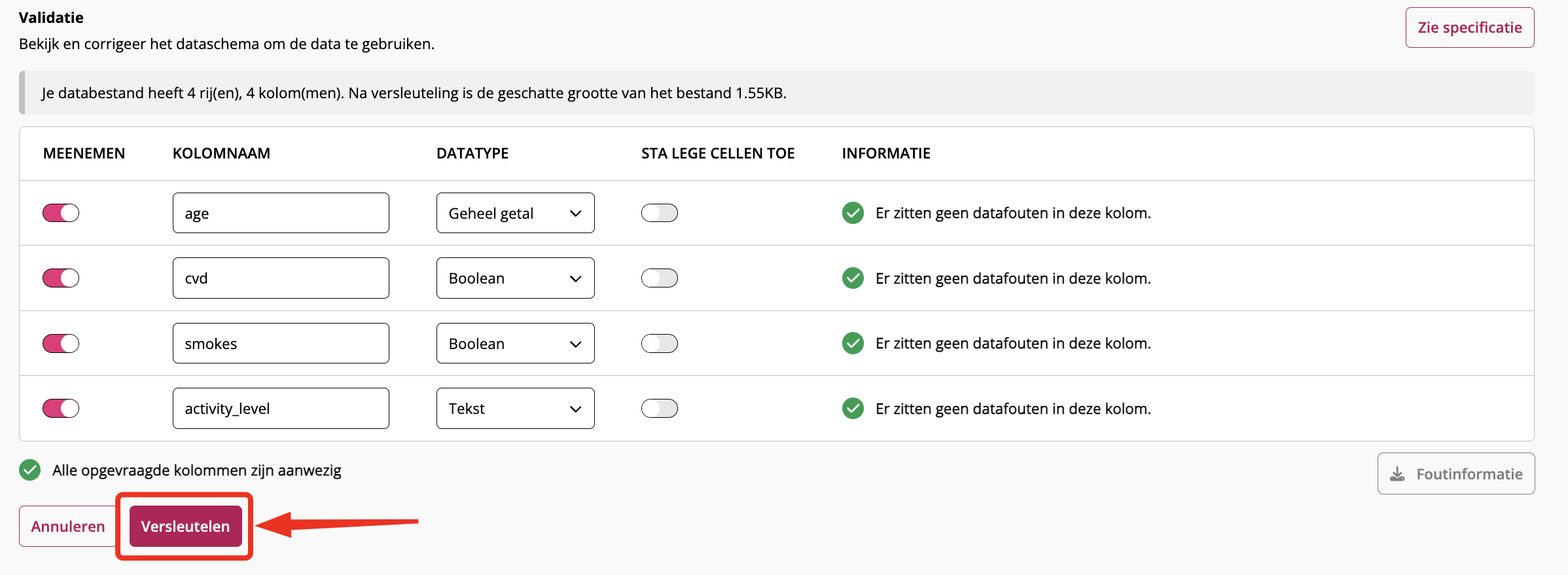
Task: Edit the age column name field
Action: coord(281,213)
